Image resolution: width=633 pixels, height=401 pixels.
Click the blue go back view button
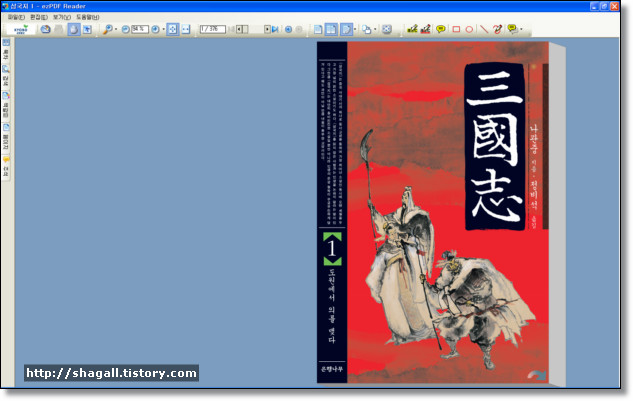pyautogui.click(x=288, y=29)
